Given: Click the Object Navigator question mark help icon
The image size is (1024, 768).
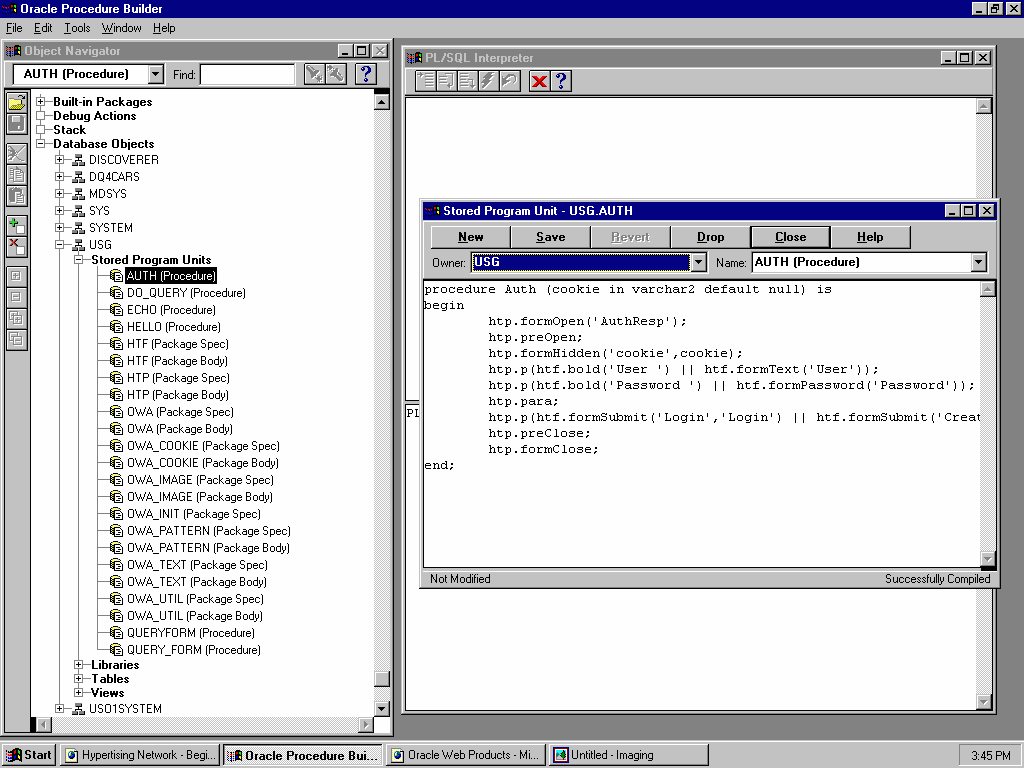Looking at the screenshot, I should (x=366, y=74).
